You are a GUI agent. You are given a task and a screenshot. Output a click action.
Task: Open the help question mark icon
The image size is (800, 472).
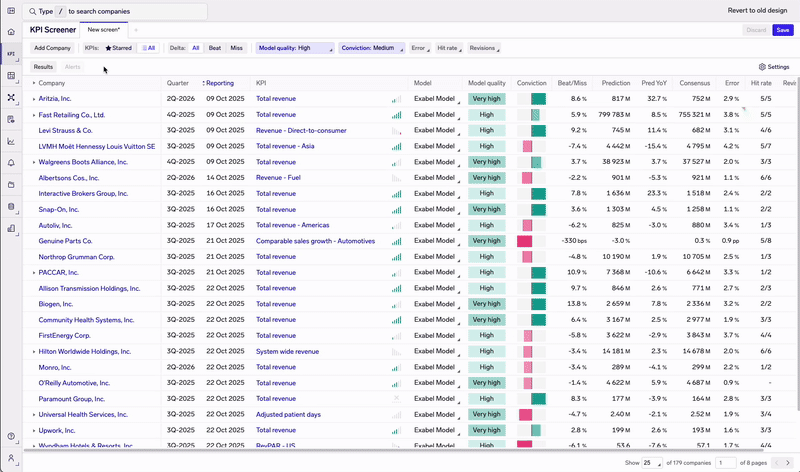click(x=11, y=436)
